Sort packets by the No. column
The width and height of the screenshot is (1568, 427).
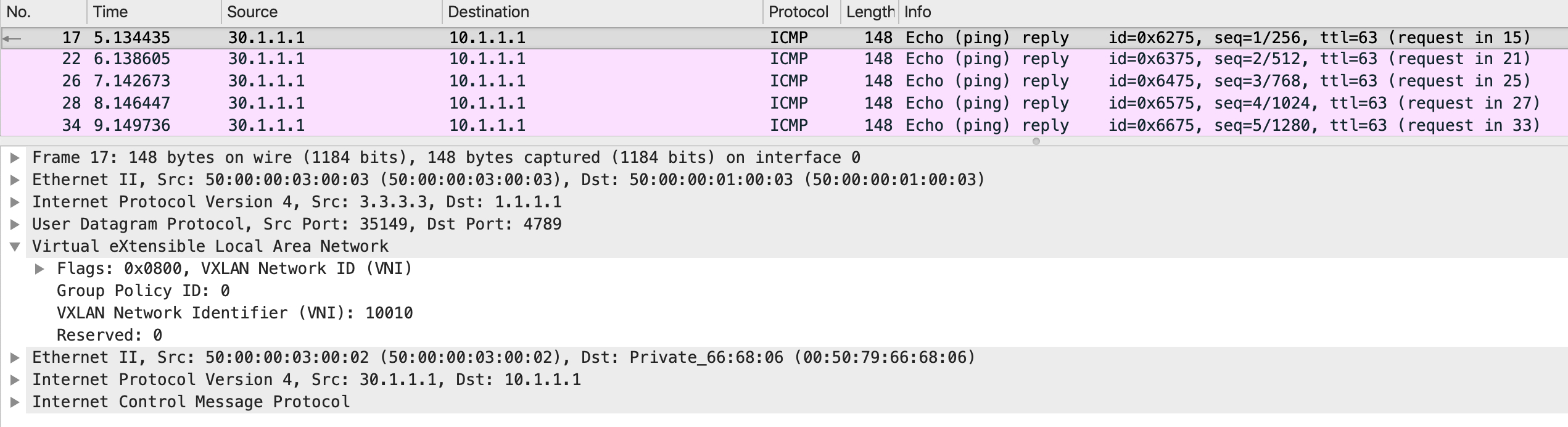coord(43,12)
